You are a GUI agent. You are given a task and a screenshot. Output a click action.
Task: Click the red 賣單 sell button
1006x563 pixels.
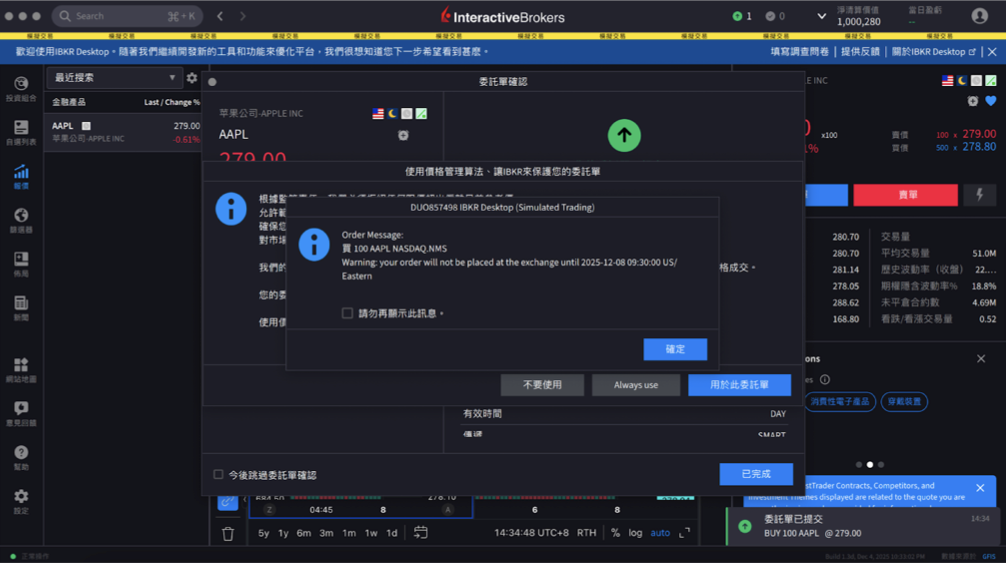(905, 195)
